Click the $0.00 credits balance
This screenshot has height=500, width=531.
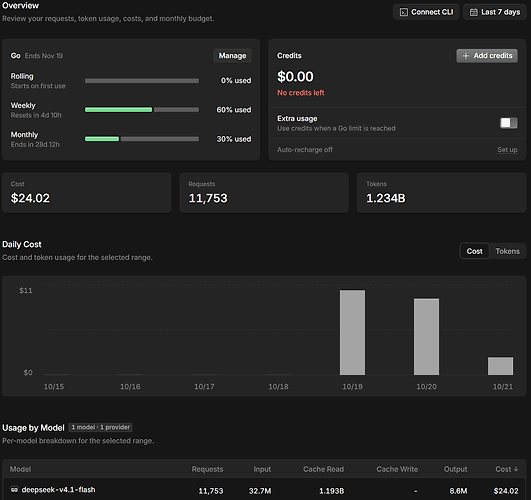coord(295,77)
